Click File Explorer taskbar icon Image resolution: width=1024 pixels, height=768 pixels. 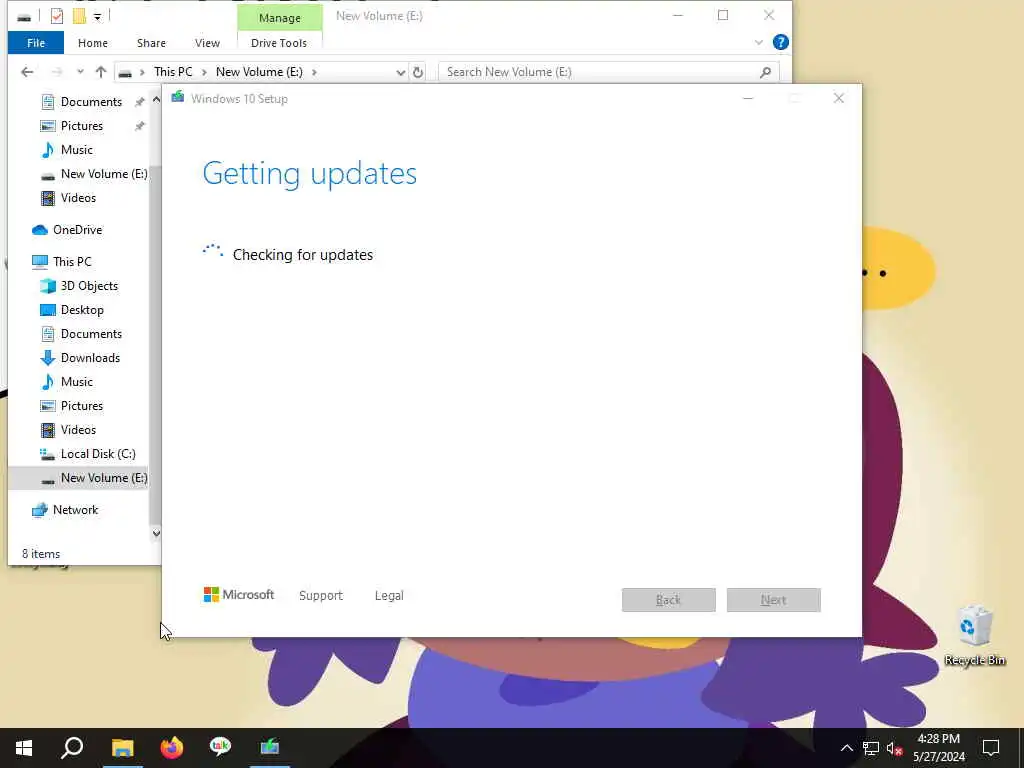pos(122,748)
